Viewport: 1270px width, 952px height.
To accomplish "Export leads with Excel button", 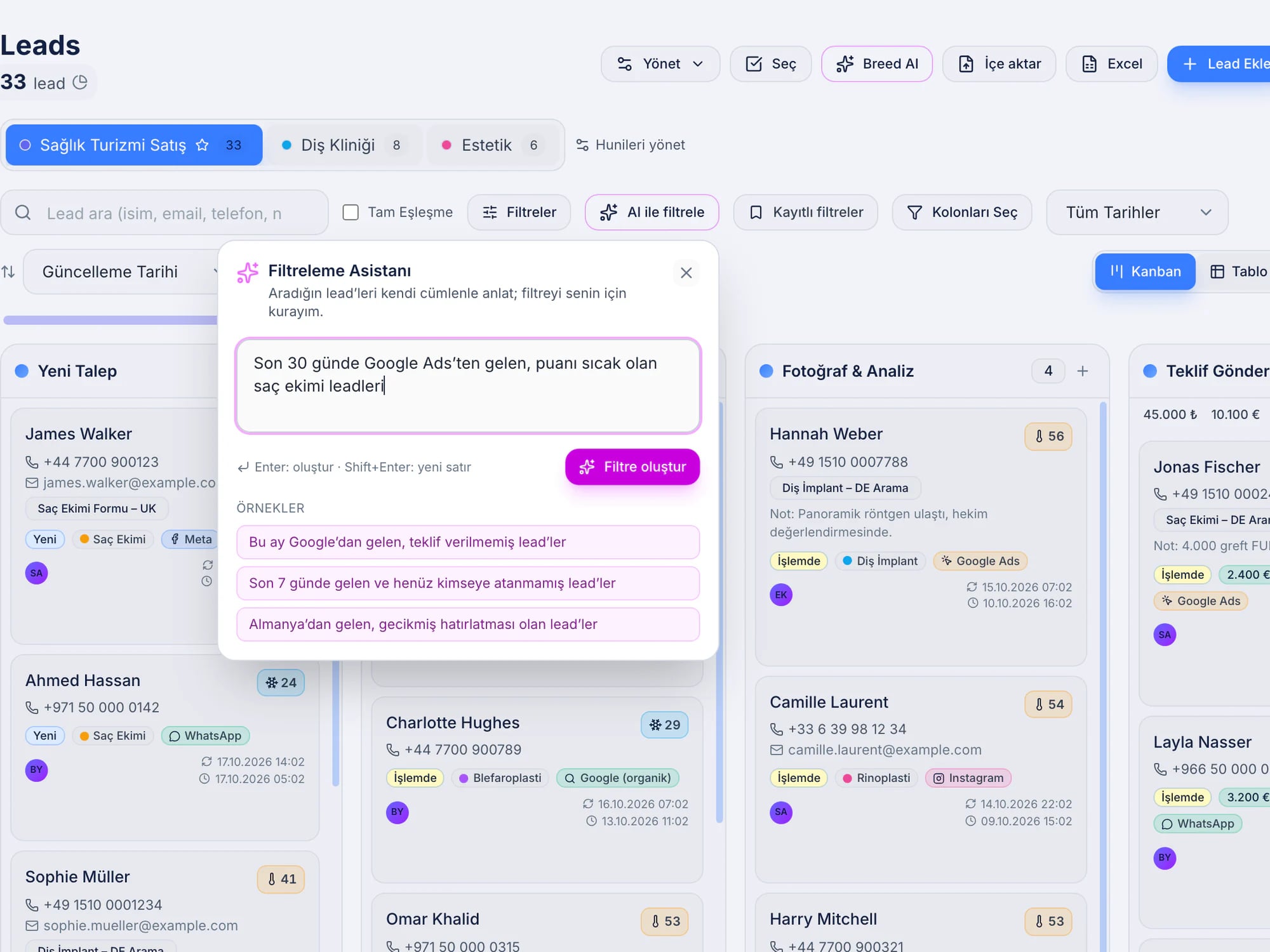I will pyautogui.click(x=1112, y=64).
